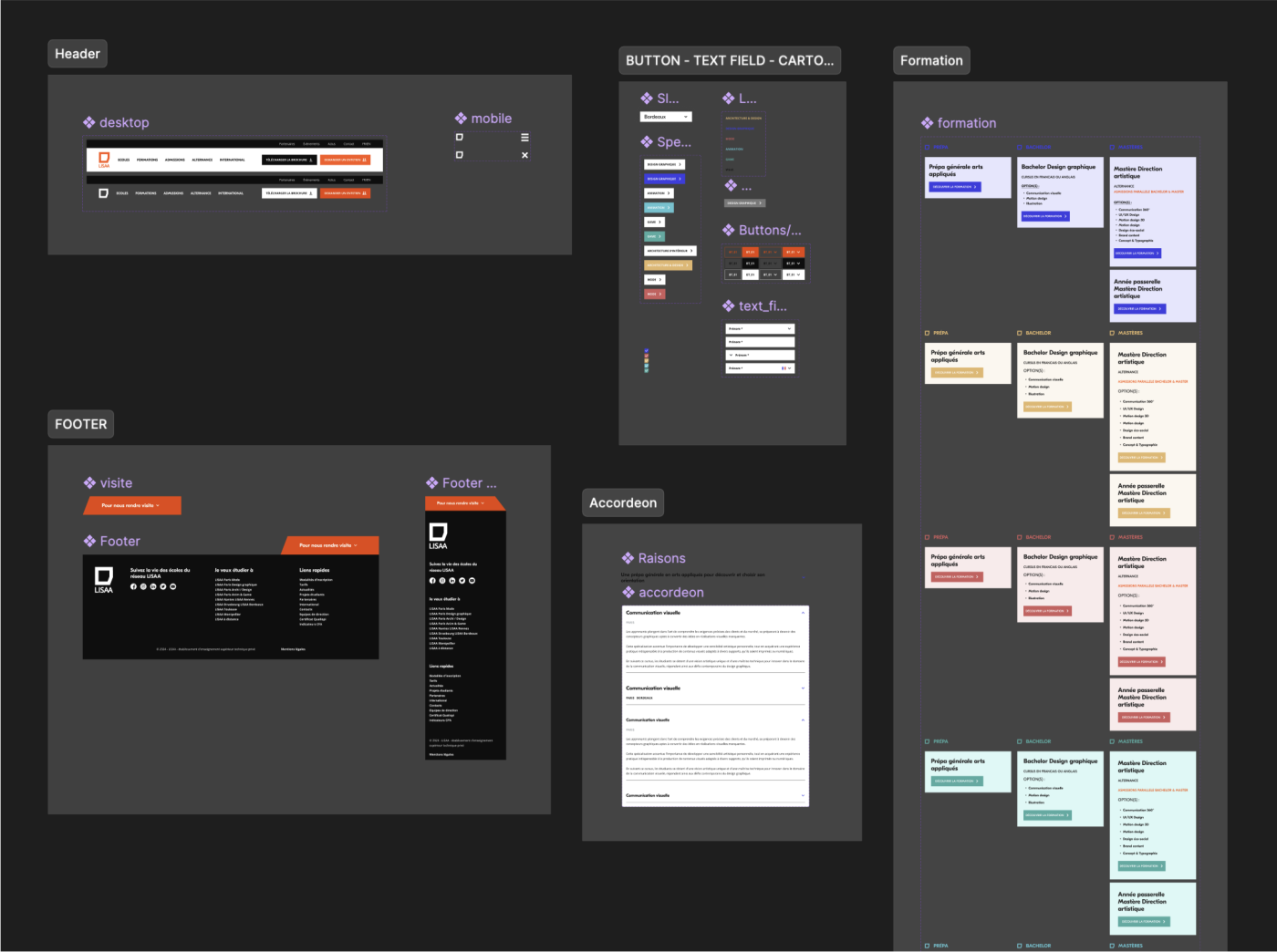Toggle the bottom green checkbox in the stack
The width and height of the screenshot is (1277, 952).
tap(647, 371)
